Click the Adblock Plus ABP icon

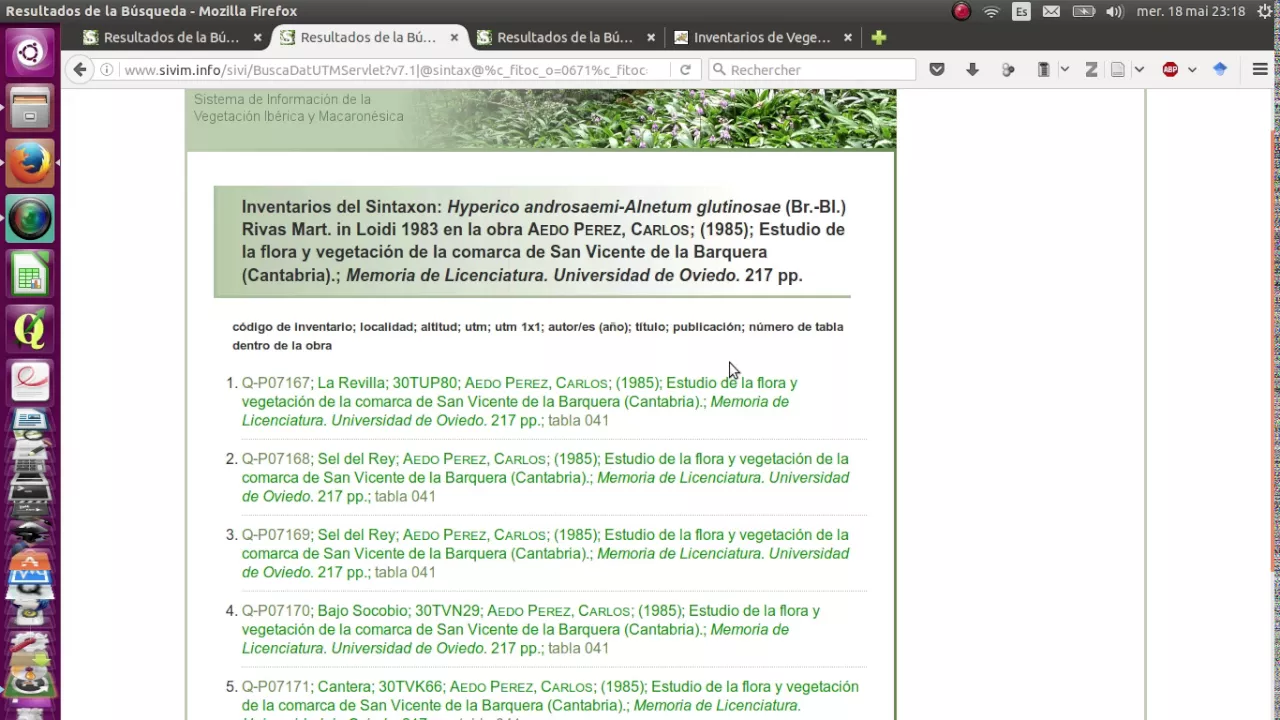(1170, 69)
